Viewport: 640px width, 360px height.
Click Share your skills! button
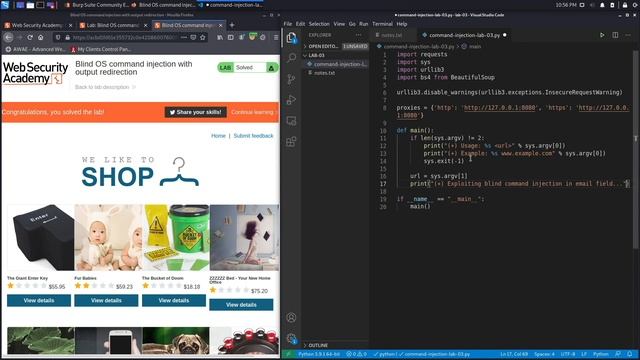coord(196,112)
